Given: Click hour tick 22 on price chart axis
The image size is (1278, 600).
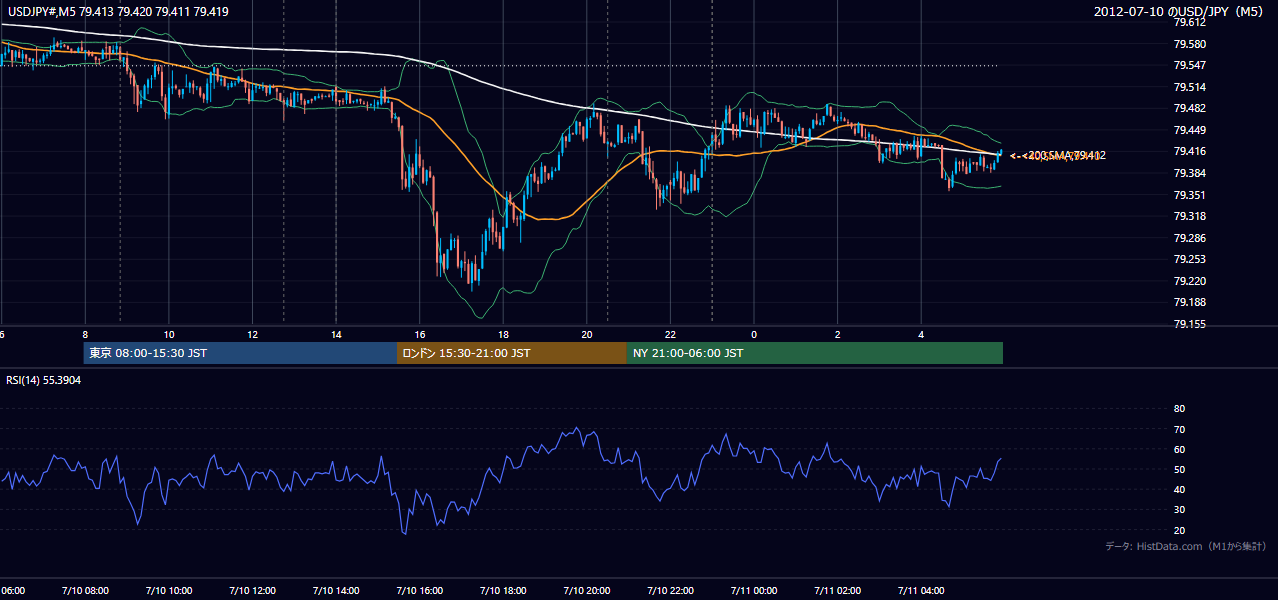Looking at the screenshot, I should [x=671, y=335].
